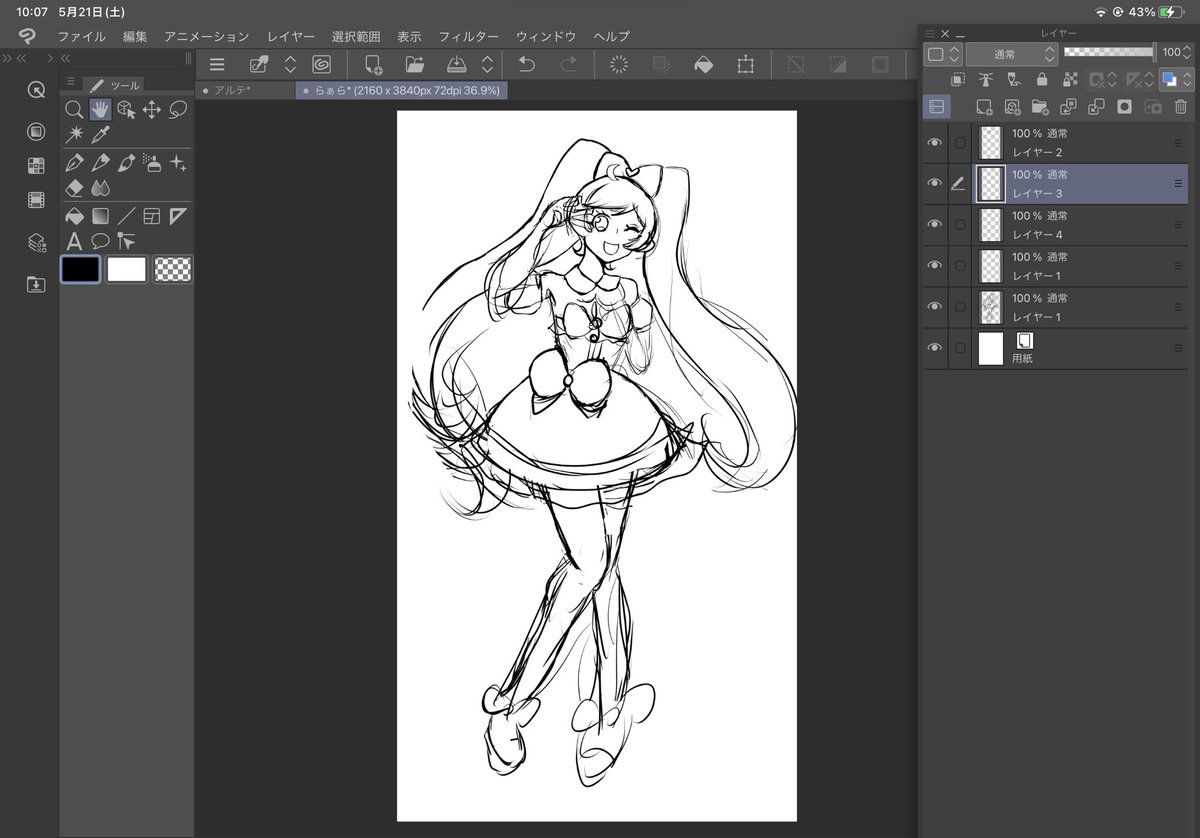This screenshot has height=838, width=1200.
Task: Delete layer with the trash can icon
Action: point(1180,106)
